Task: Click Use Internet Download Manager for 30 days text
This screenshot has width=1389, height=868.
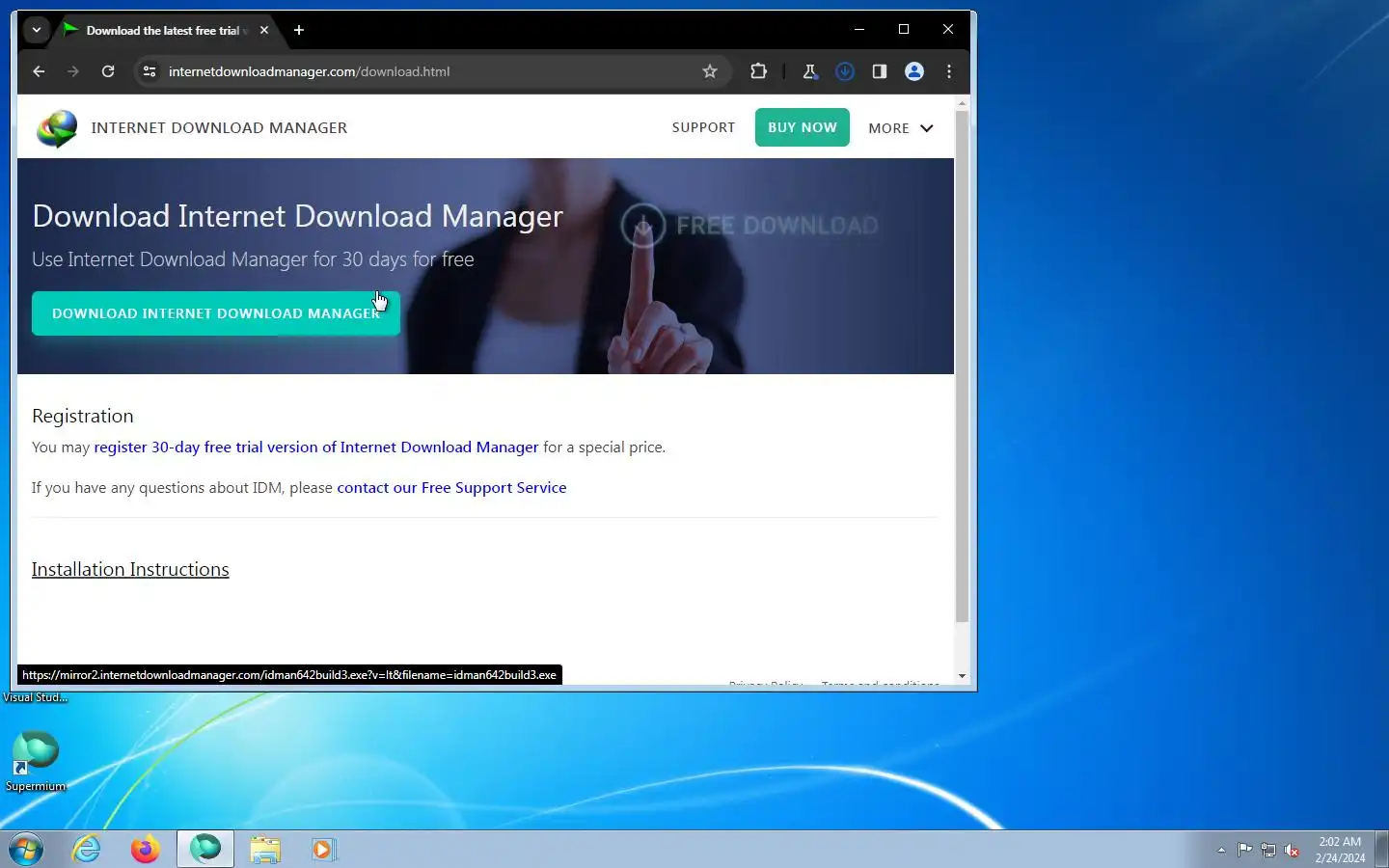Action: coord(253,259)
